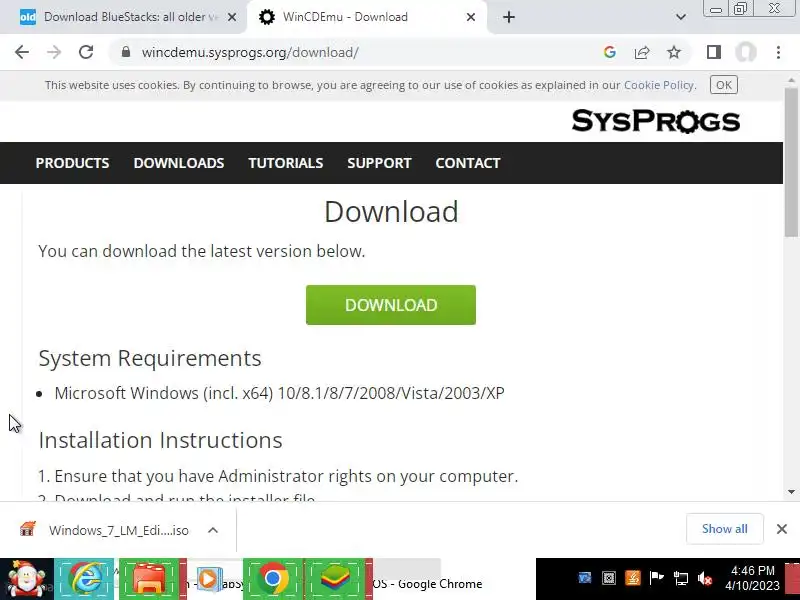The width and height of the screenshot is (800, 600).
Task: Go back to the previous page
Action: coord(22,52)
